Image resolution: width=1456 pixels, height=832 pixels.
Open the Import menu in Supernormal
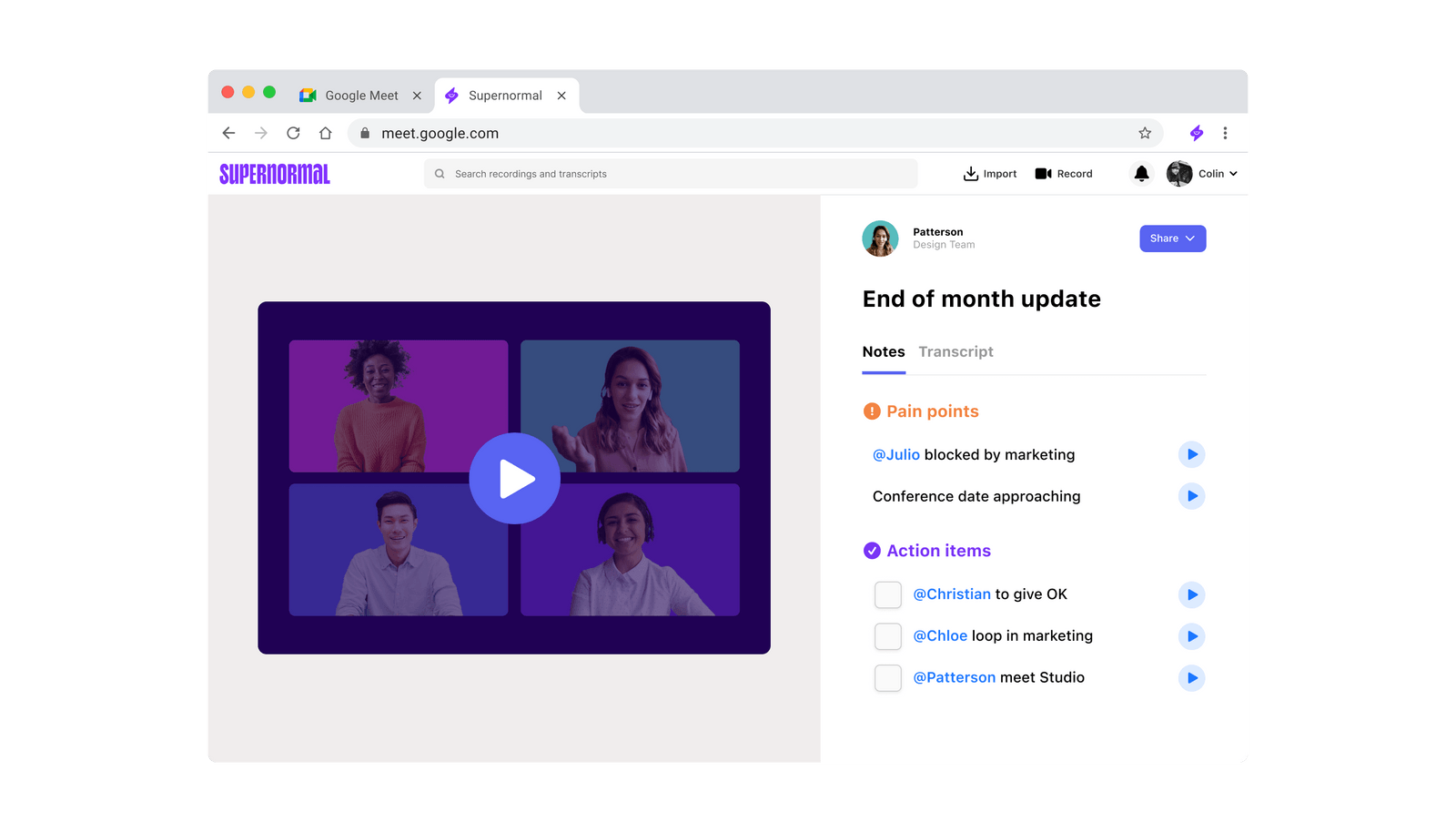(x=989, y=173)
